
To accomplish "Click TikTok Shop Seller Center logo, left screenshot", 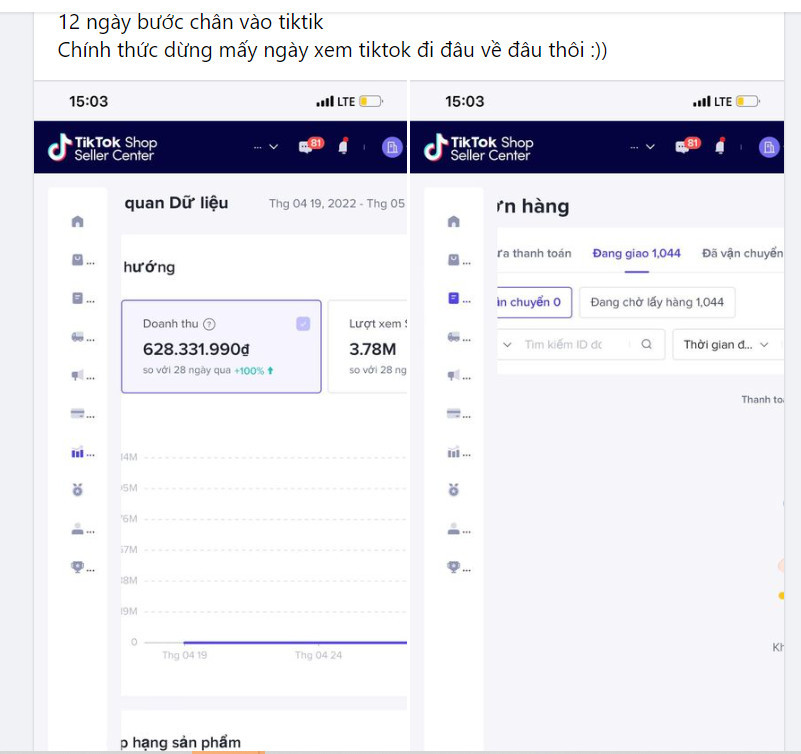I will coord(102,148).
